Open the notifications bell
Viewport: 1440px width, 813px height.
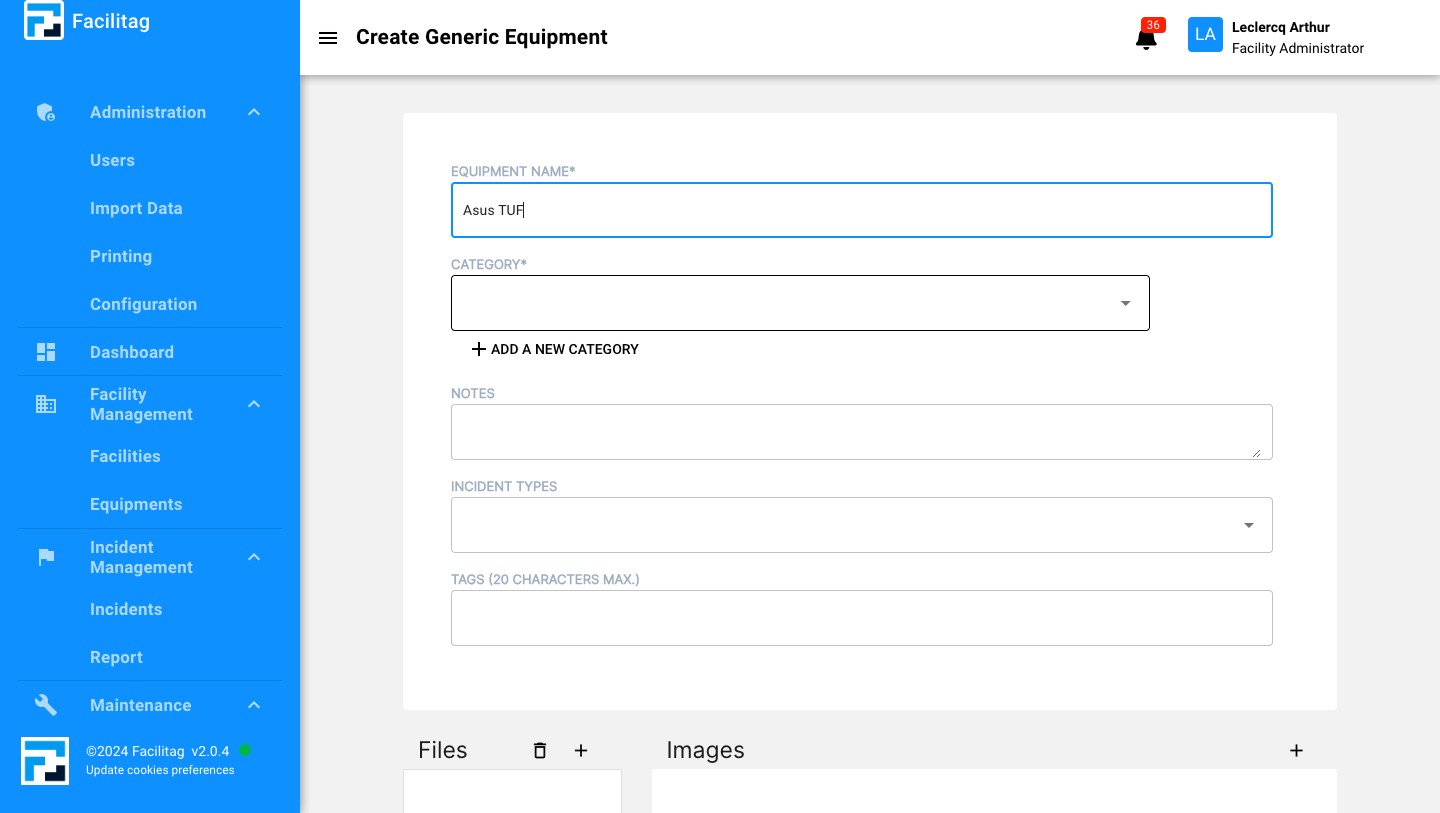tap(1146, 38)
